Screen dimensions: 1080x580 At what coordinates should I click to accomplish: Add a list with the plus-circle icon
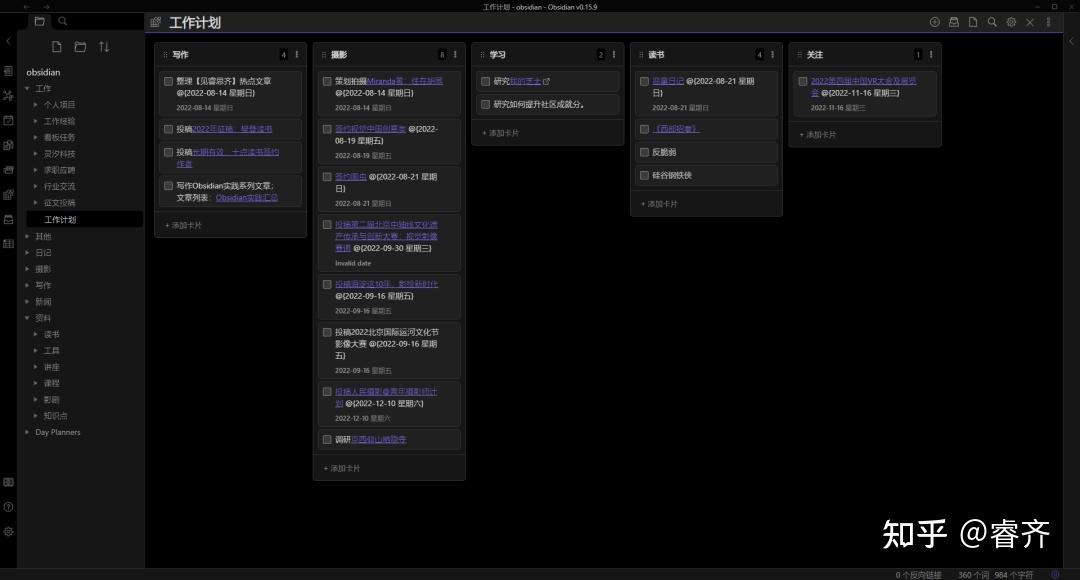point(935,22)
